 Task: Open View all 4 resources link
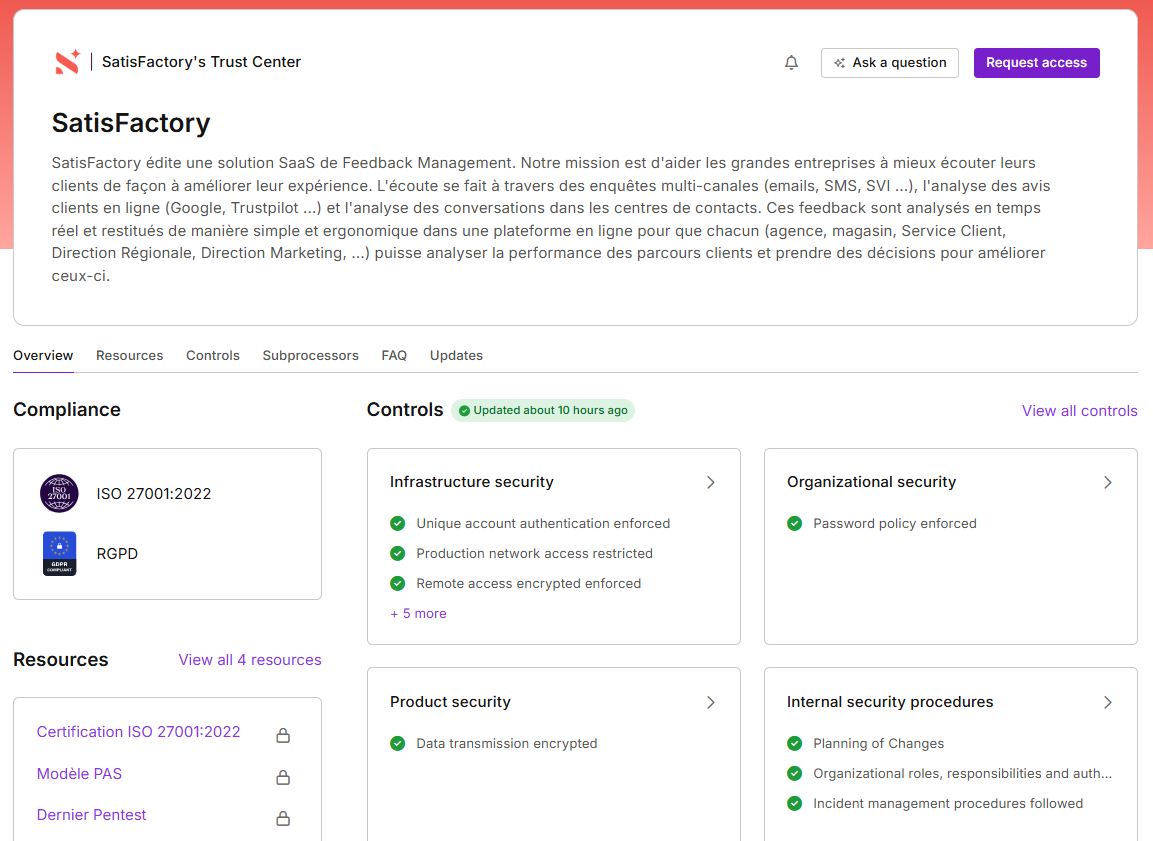click(250, 660)
